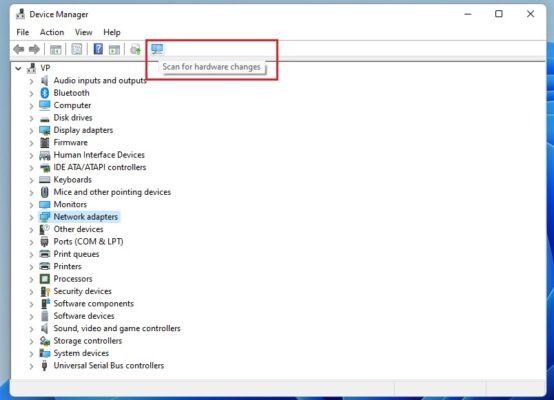554x400 pixels.
Task: Expand the Software components category
Action: click(31, 304)
